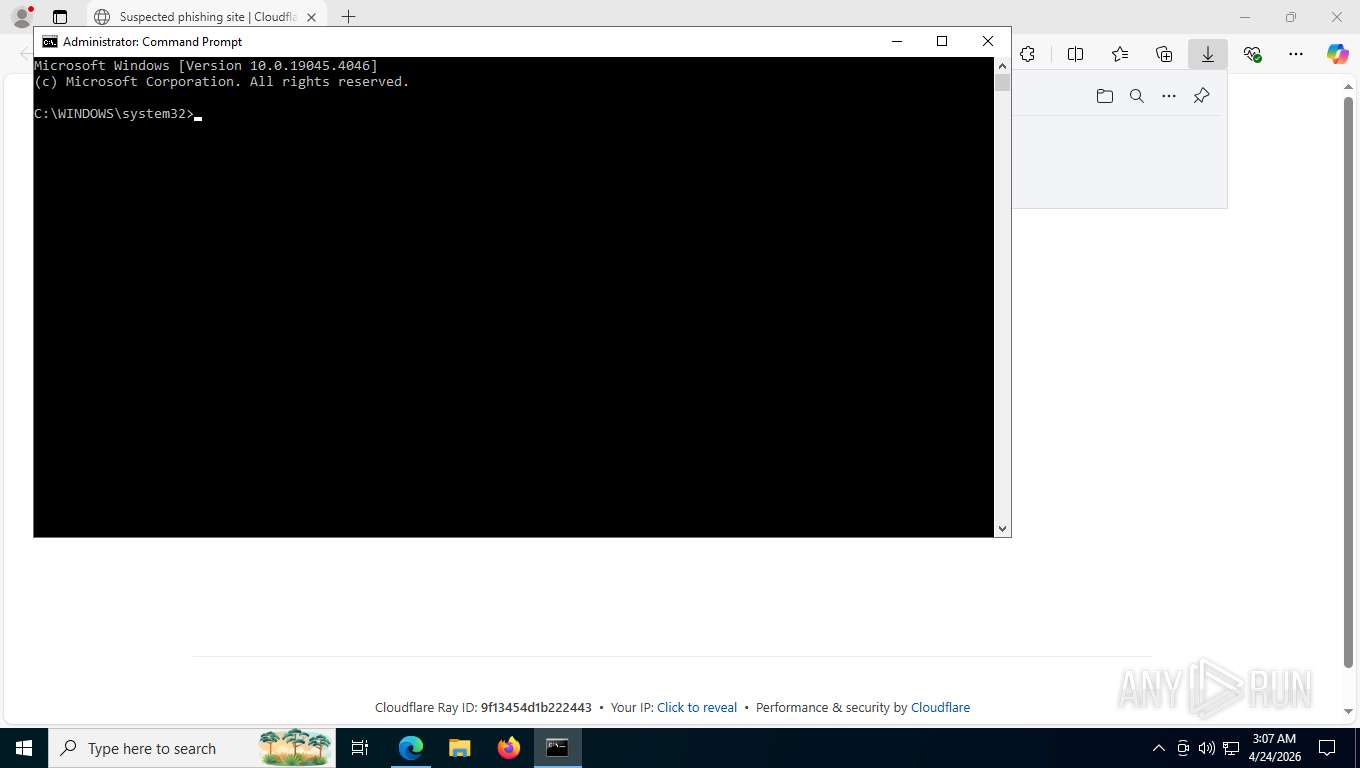Open File Explorer from taskbar
The height and width of the screenshot is (768, 1360).
(x=460, y=748)
